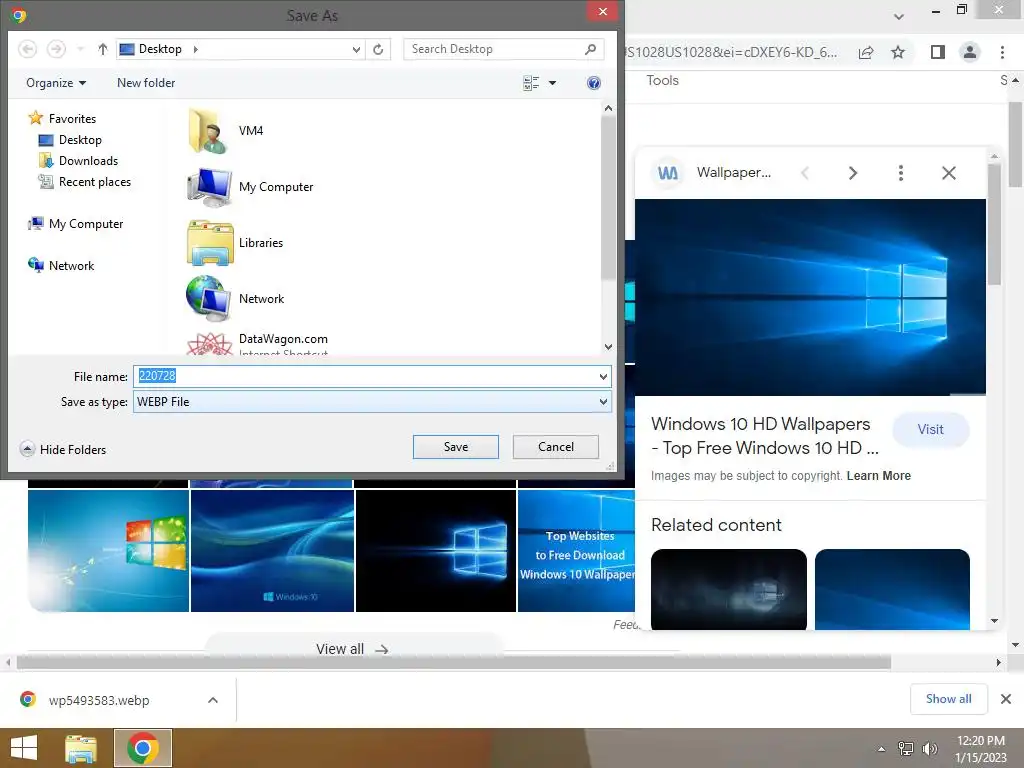Select the VM4 user folder
Image resolution: width=1024 pixels, height=768 pixels.
(226, 131)
